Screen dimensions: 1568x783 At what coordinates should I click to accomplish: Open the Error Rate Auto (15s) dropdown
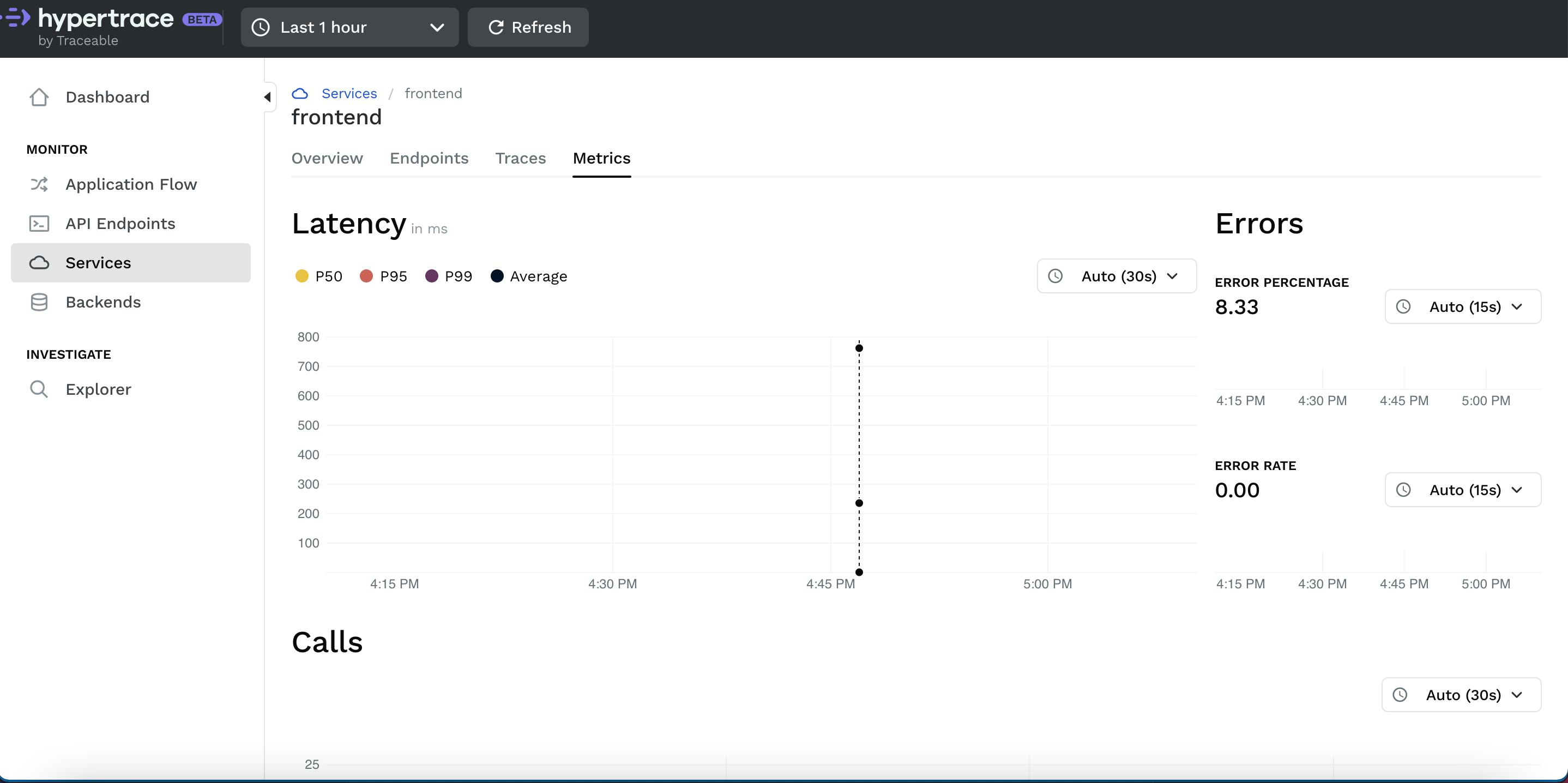pyautogui.click(x=1463, y=490)
